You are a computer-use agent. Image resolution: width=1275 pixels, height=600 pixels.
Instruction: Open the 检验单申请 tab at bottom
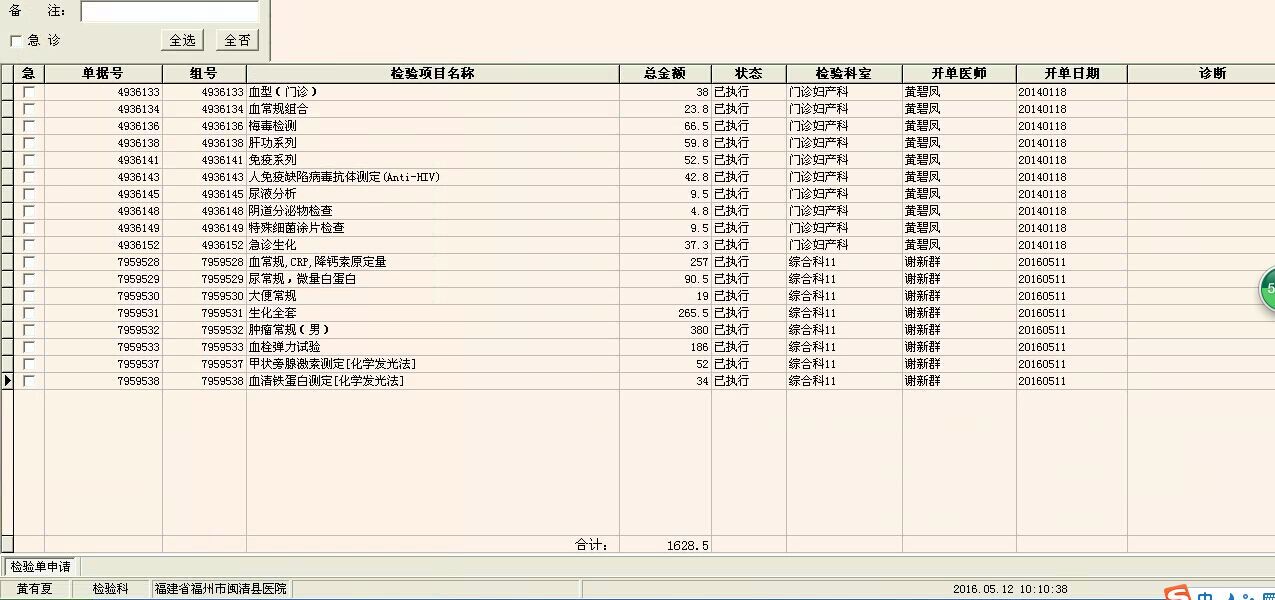tap(41, 566)
